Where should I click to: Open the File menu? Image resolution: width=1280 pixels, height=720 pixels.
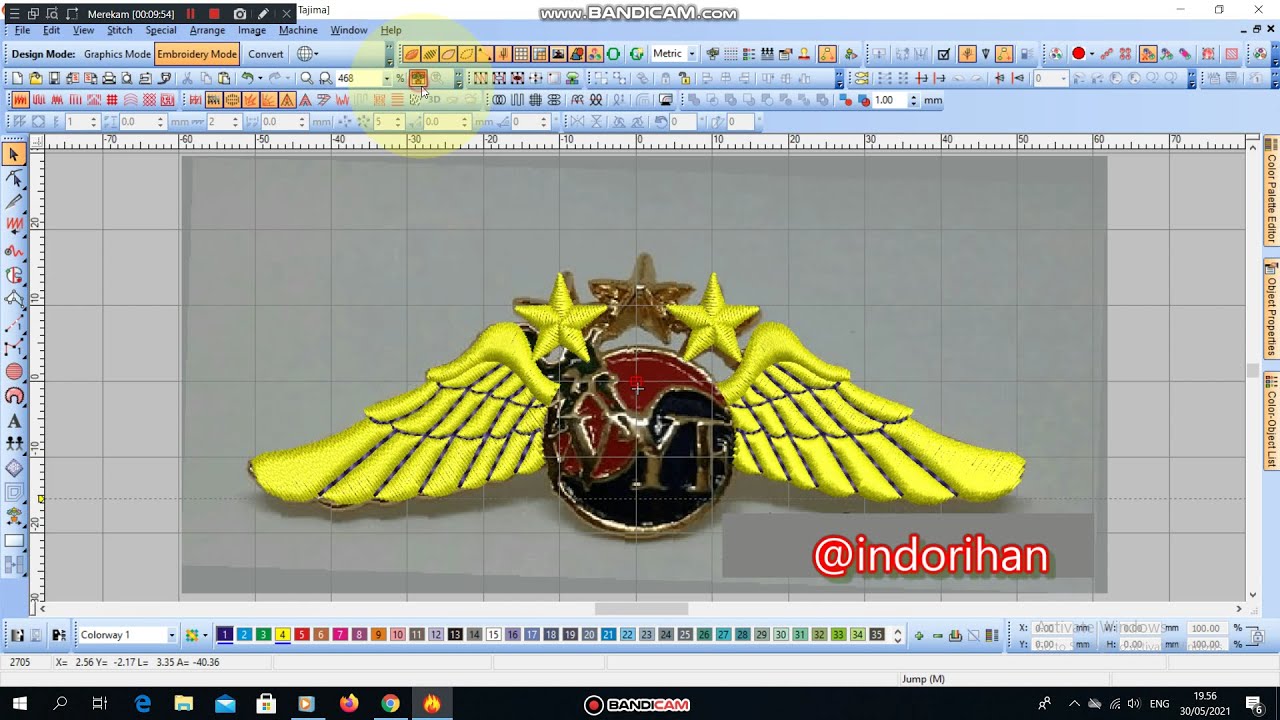pyautogui.click(x=22, y=30)
